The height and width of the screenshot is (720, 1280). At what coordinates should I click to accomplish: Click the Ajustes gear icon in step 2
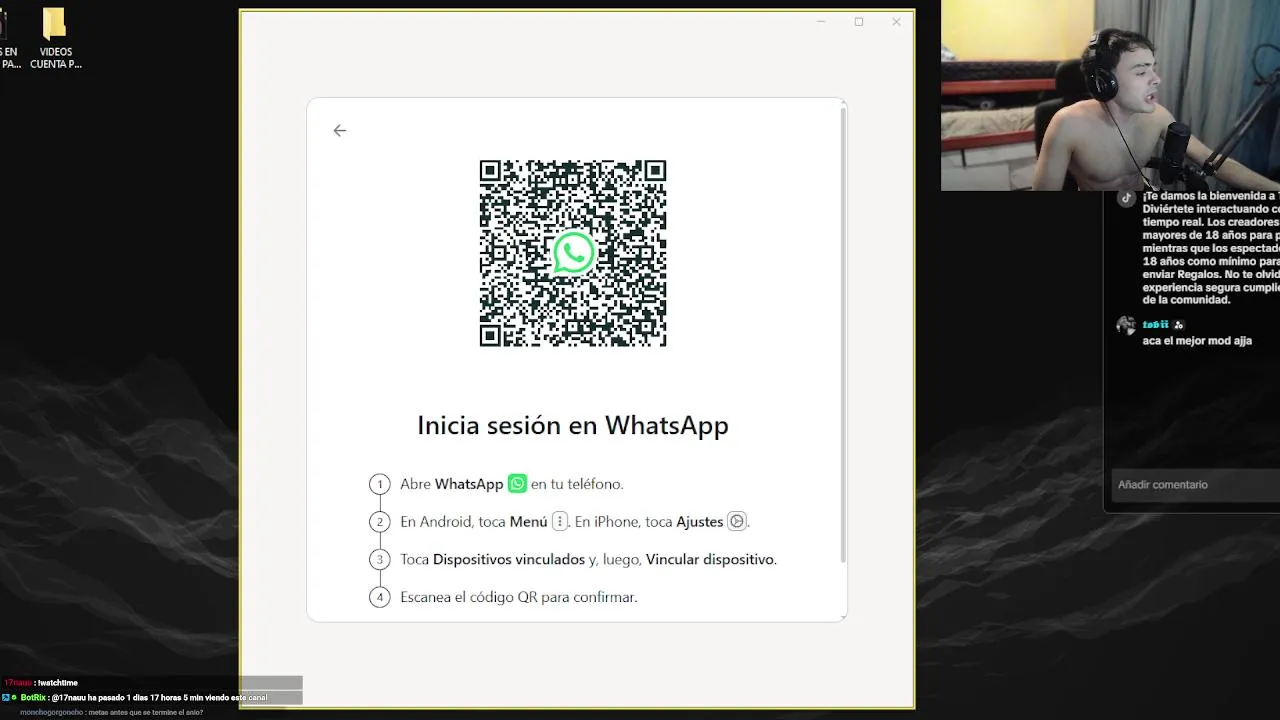737,521
